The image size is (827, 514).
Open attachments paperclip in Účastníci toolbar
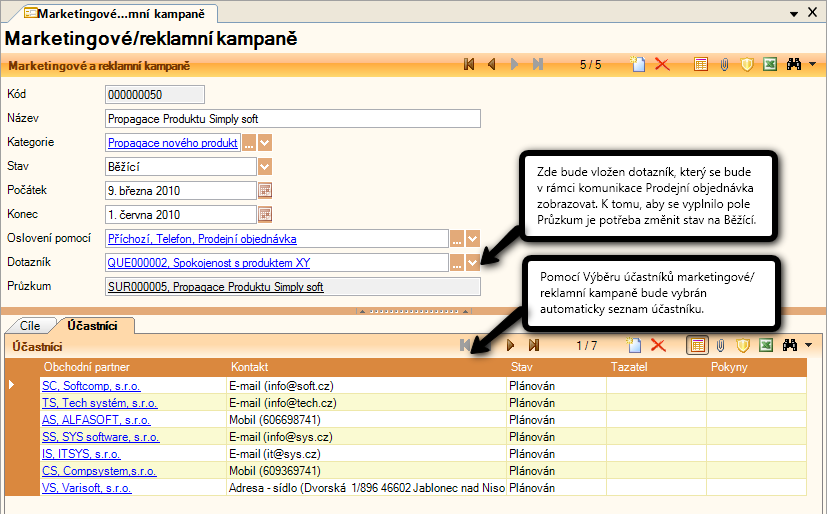coord(720,345)
